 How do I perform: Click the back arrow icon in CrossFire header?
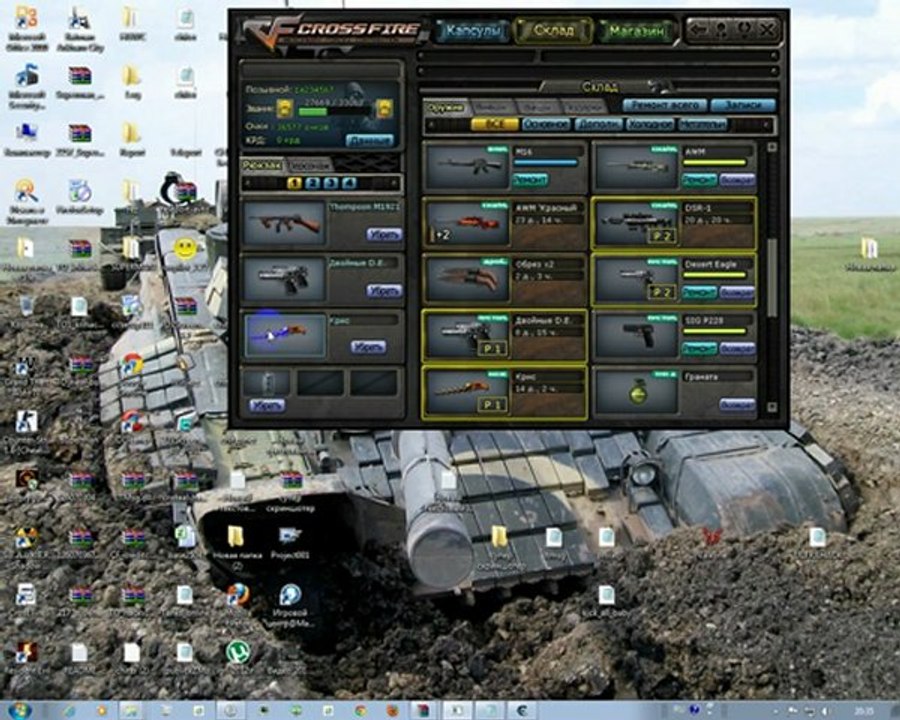pyautogui.click(x=699, y=29)
